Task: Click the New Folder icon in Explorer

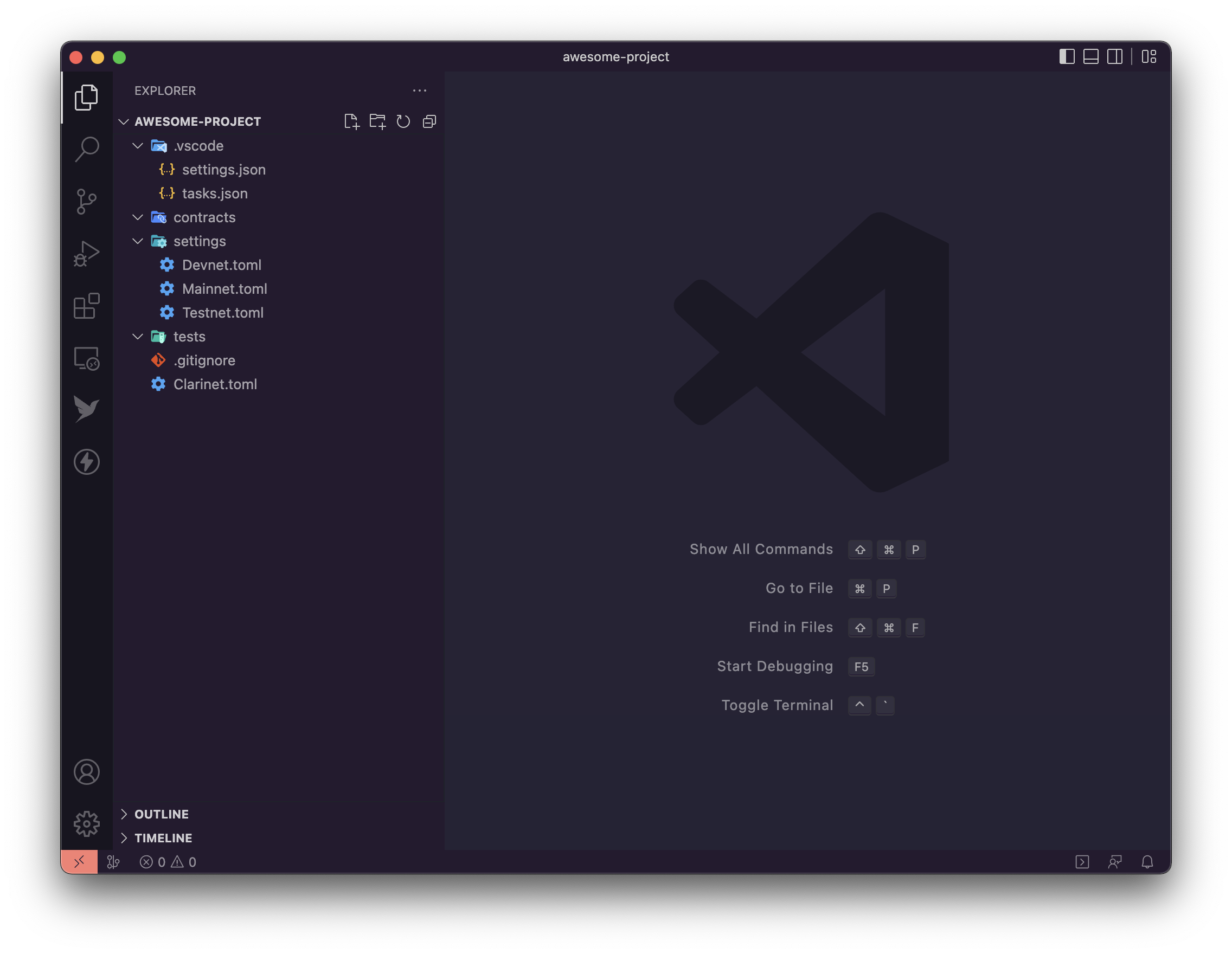Action: pyautogui.click(x=377, y=122)
